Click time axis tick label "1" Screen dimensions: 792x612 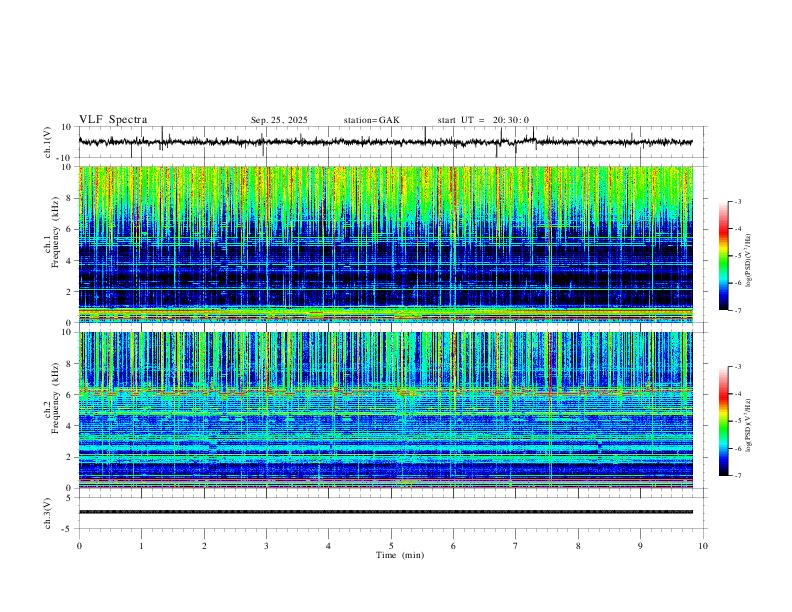click(x=141, y=546)
